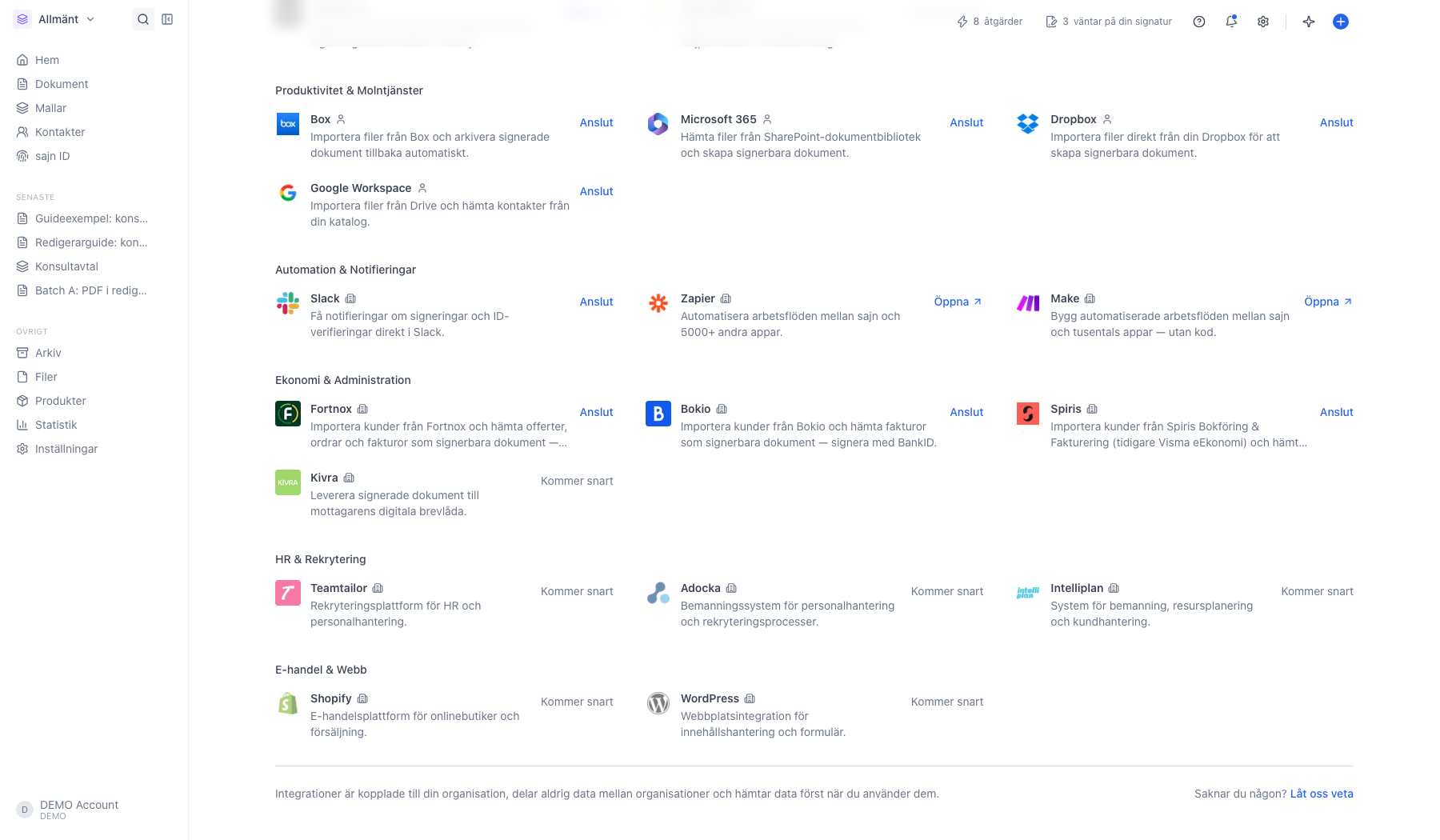Click the Slack logo
This screenshot has width=1440, height=840.
click(288, 303)
